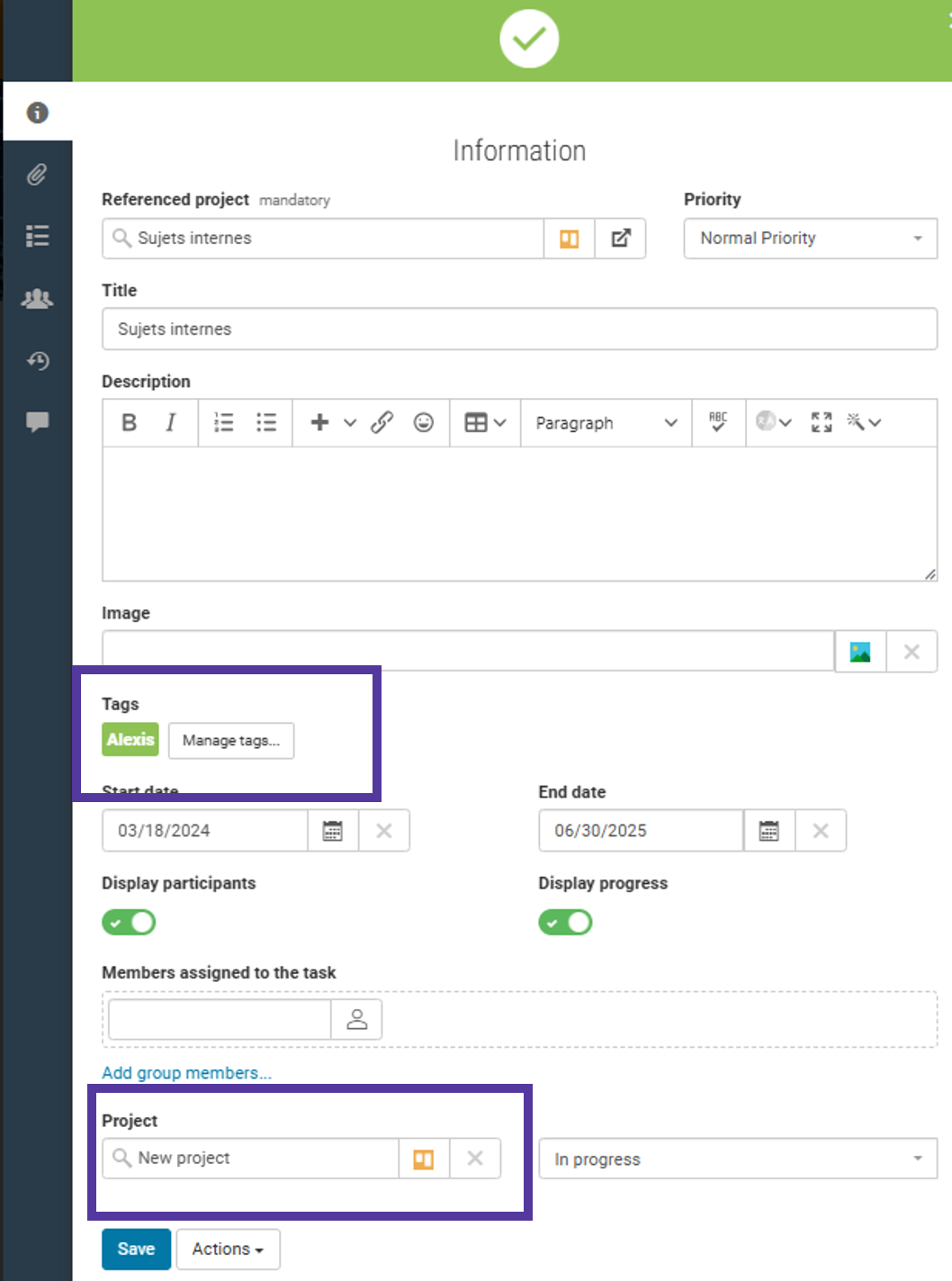Follow the Add group members link
This screenshot has height=1281, width=952.
pyautogui.click(x=186, y=1073)
